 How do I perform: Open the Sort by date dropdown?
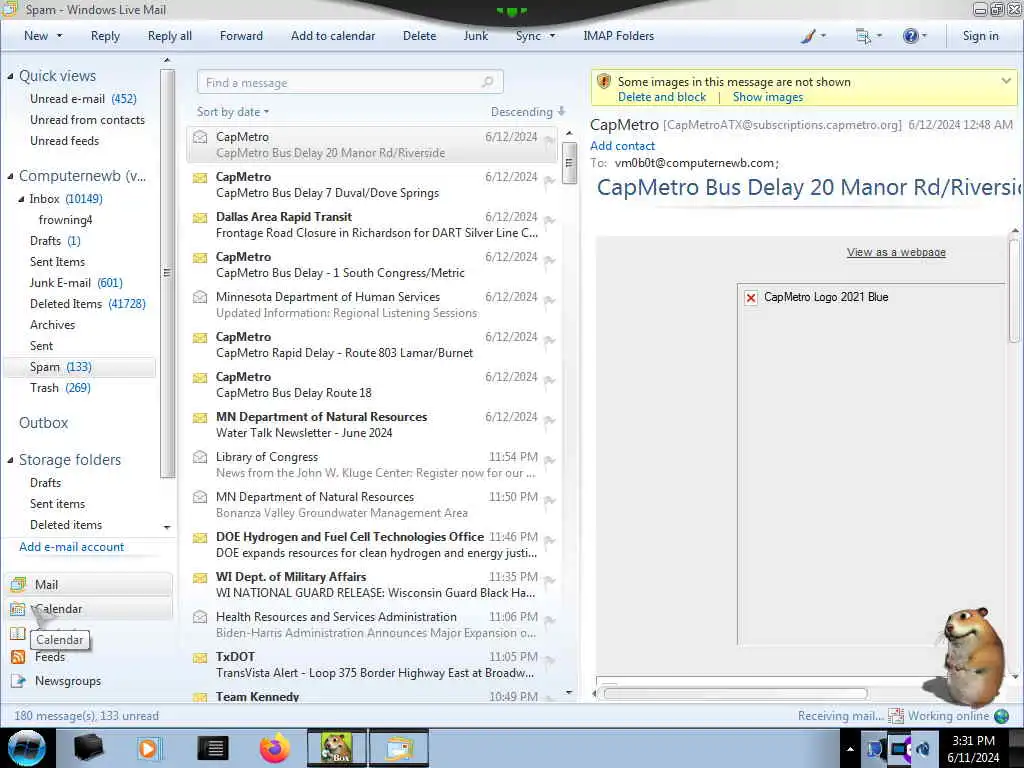233,112
